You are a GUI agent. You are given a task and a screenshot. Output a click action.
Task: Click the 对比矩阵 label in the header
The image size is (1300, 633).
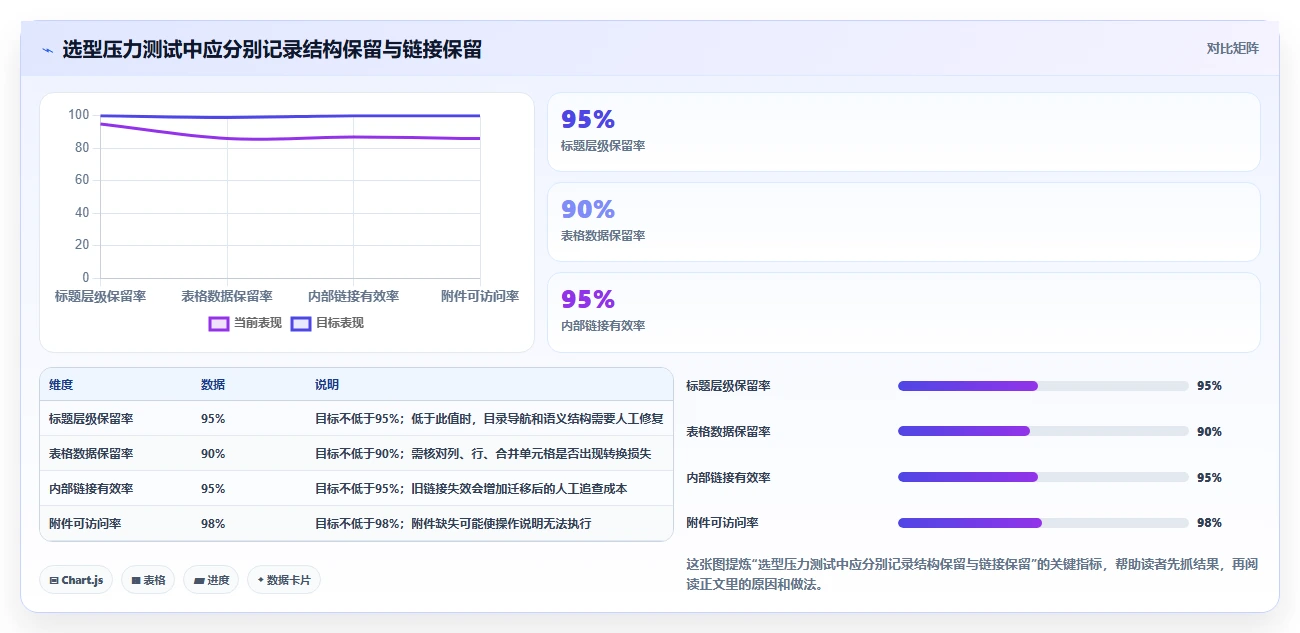click(1232, 48)
